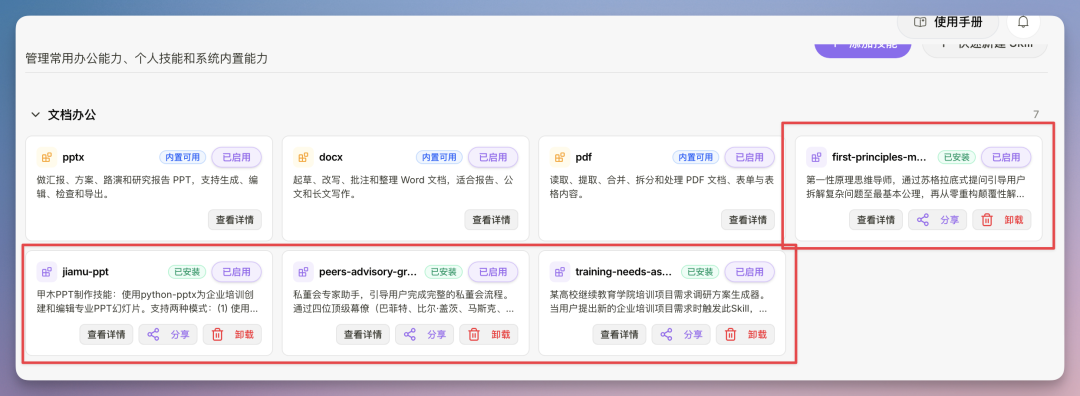Viewport: 1080px width, 396px height.
Task: Click description starting 私董会专家助手
Action: tap(404, 301)
